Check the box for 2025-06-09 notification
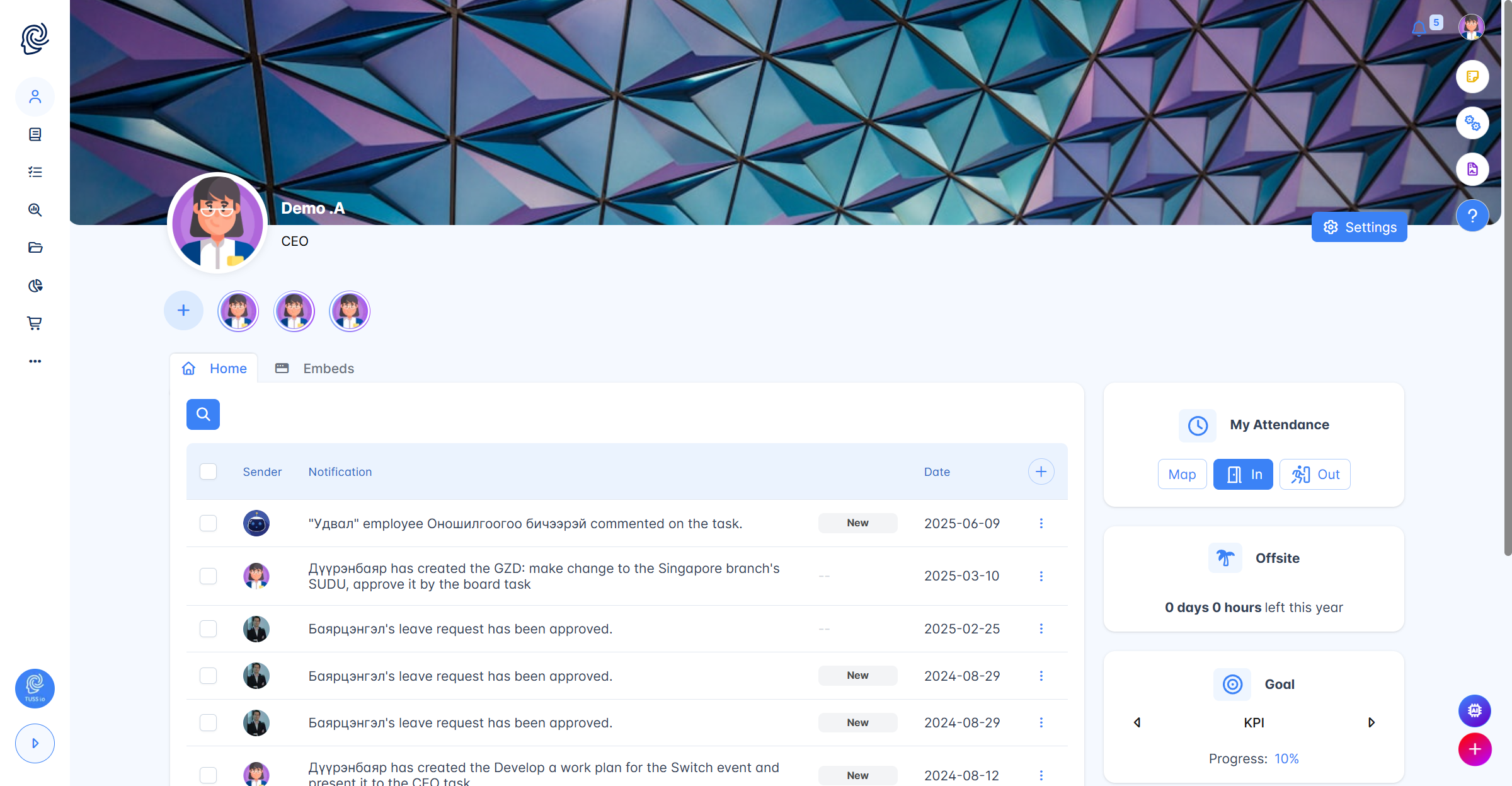The width and height of the screenshot is (1512, 786). [208, 523]
